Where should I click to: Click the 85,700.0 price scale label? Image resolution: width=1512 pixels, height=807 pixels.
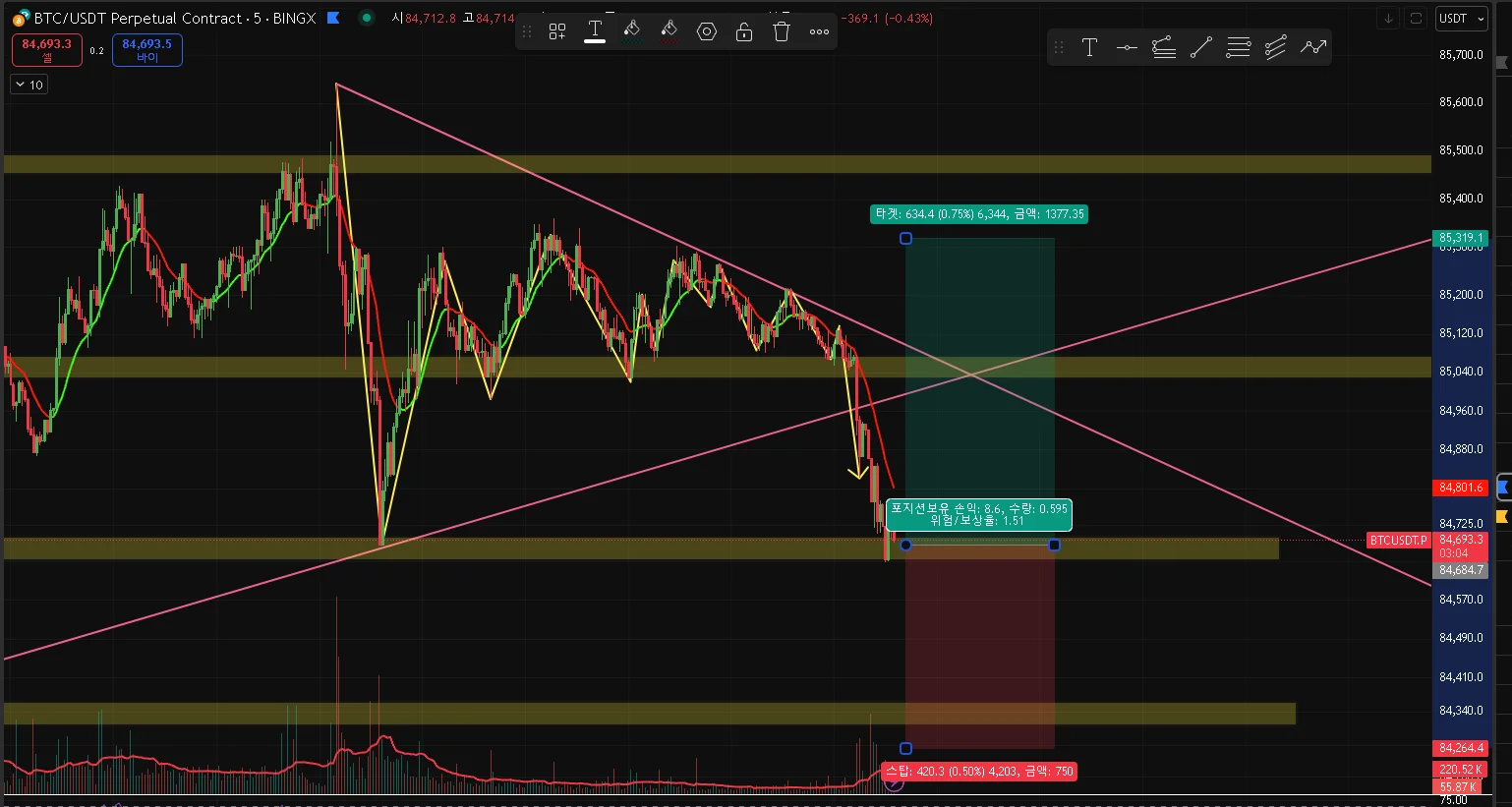pos(1461,55)
